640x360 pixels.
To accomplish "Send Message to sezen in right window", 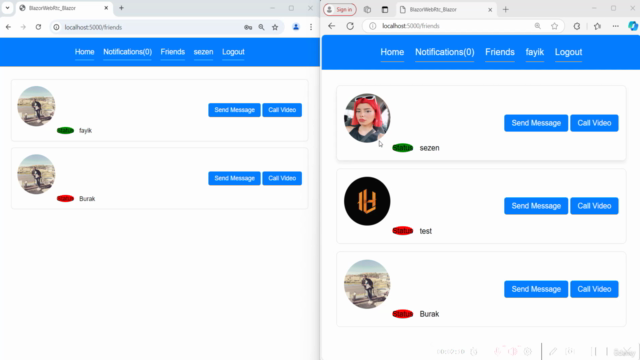I will tap(536, 123).
